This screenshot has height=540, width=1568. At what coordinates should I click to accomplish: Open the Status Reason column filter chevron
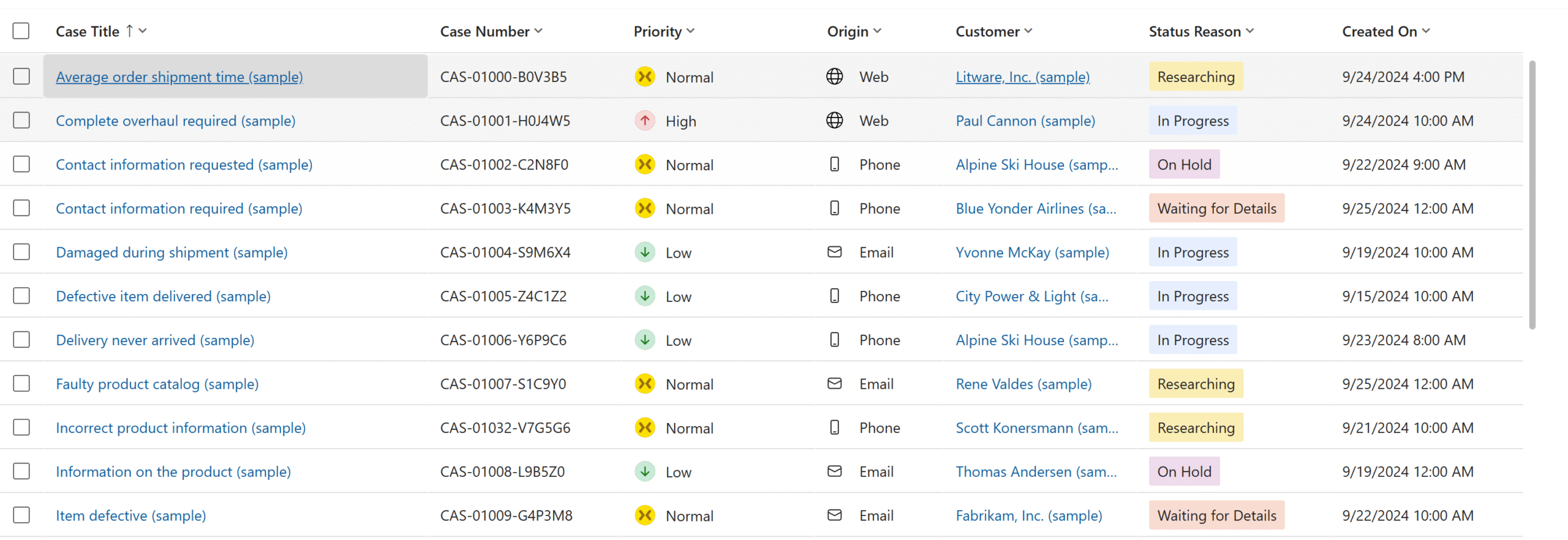coord(1249,31)
